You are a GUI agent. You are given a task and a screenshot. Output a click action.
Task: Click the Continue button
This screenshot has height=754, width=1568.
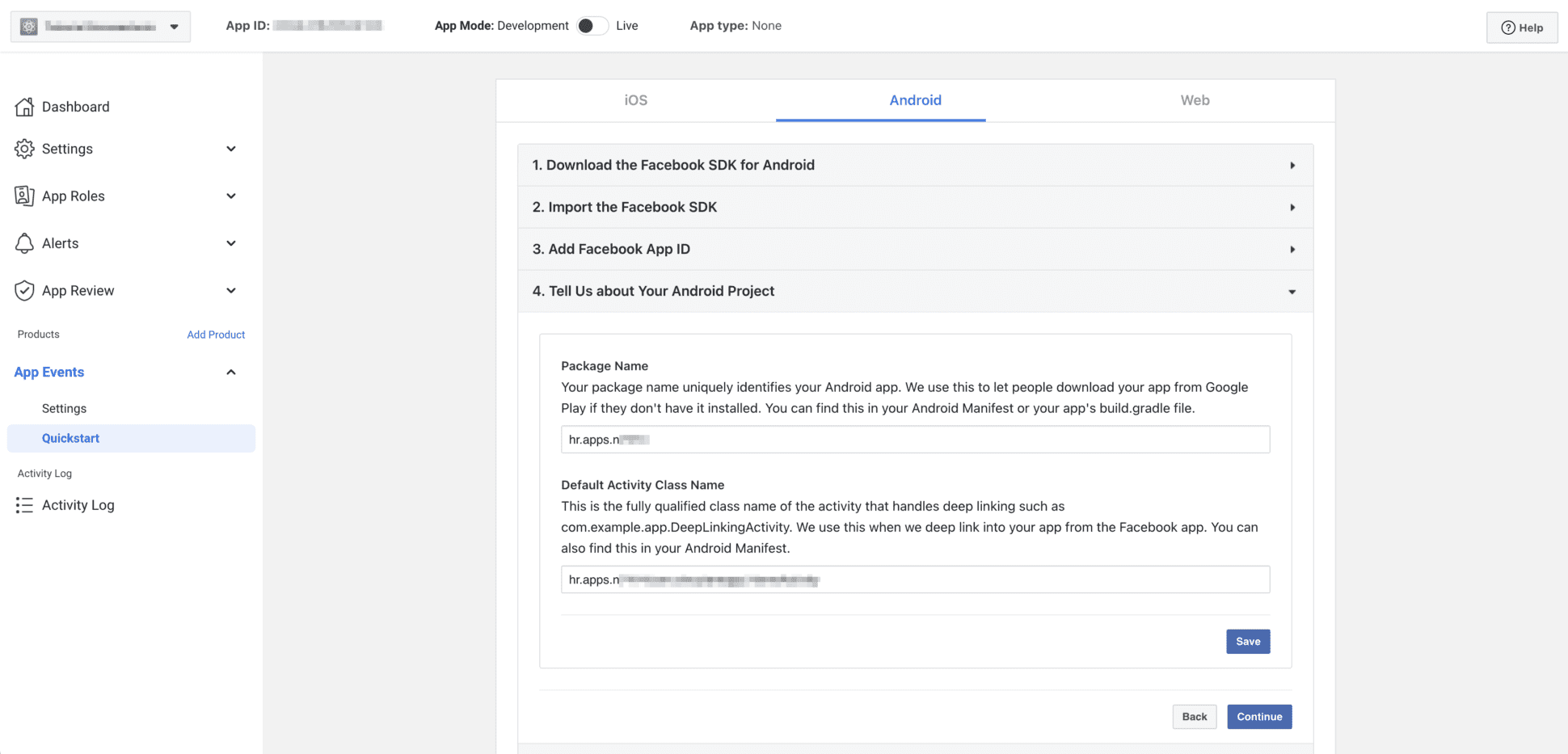click(1258, 716)
